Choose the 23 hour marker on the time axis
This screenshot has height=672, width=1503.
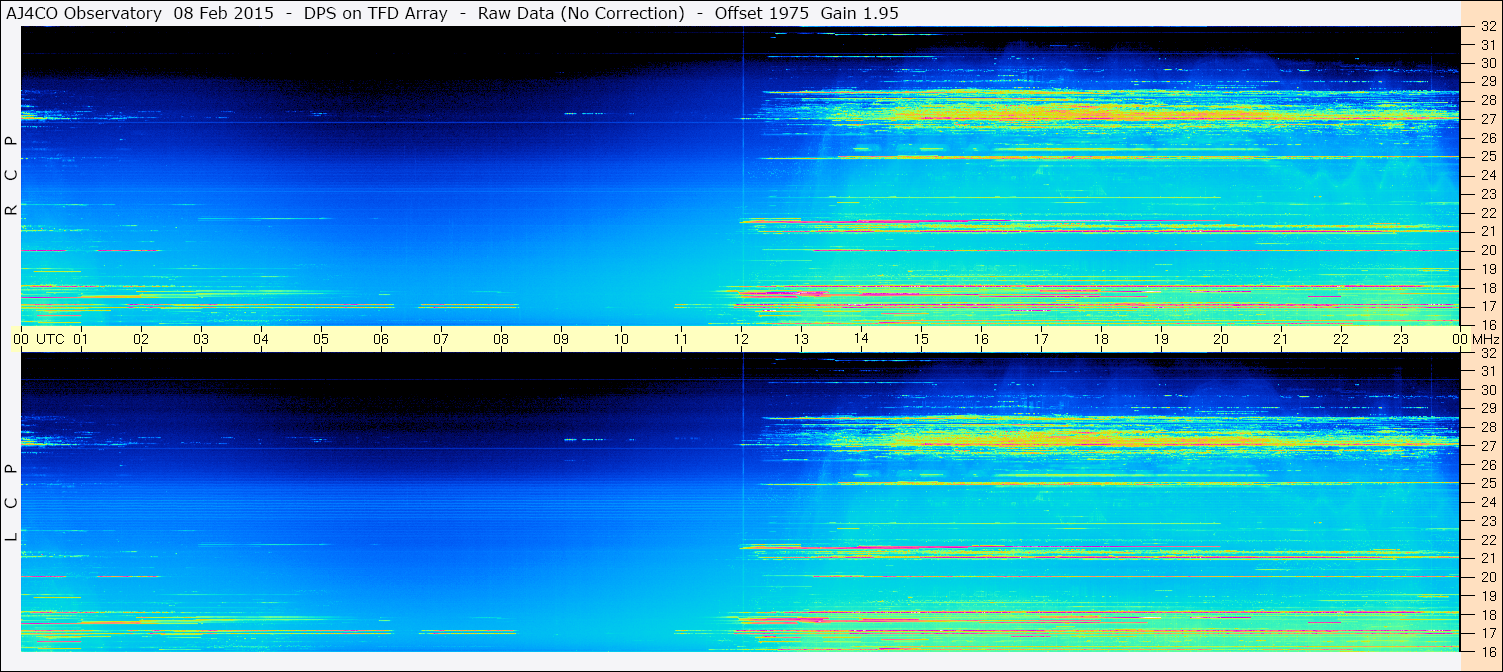[x=1401, y=339]
